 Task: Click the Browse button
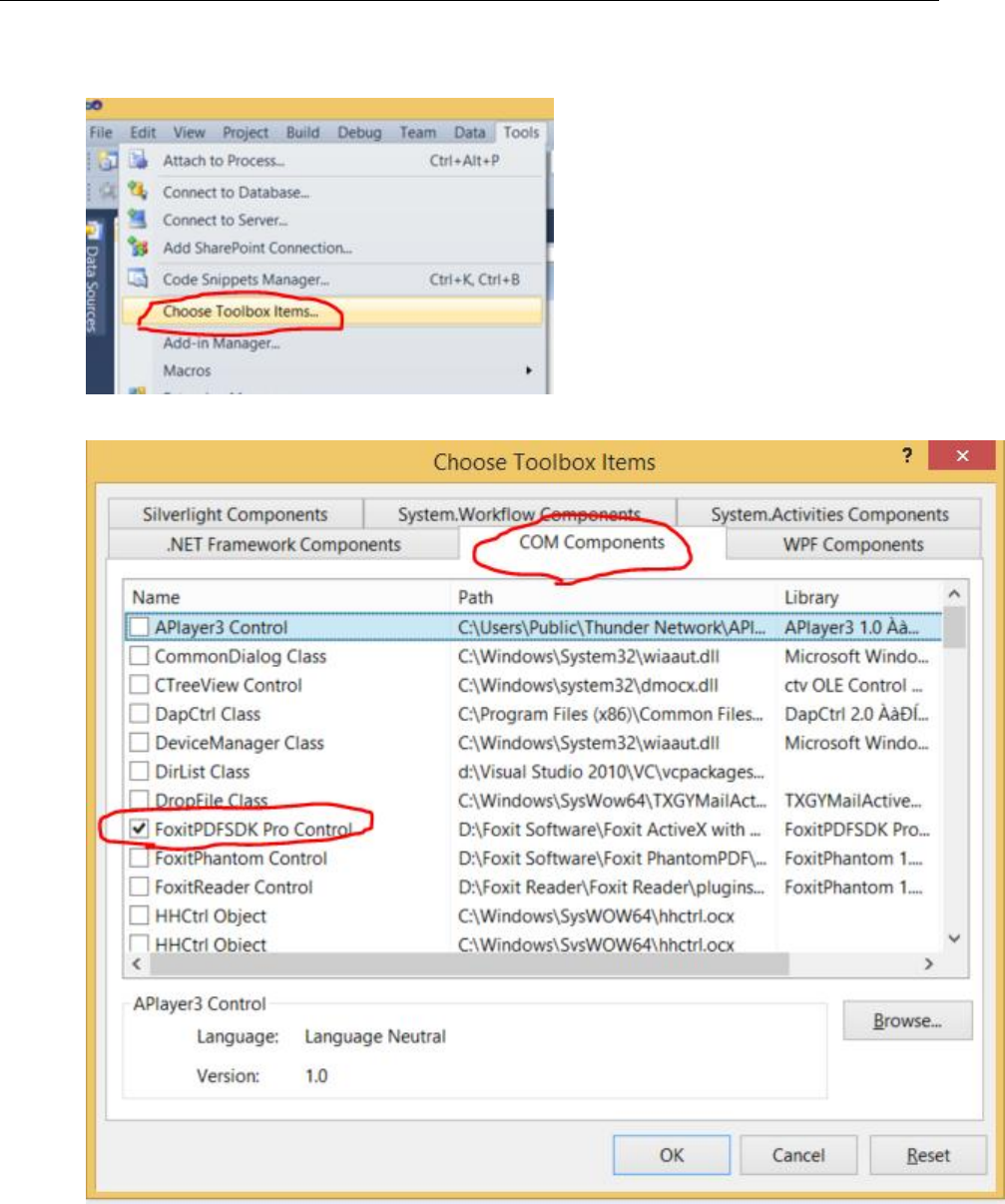(x=907, y=1021)
